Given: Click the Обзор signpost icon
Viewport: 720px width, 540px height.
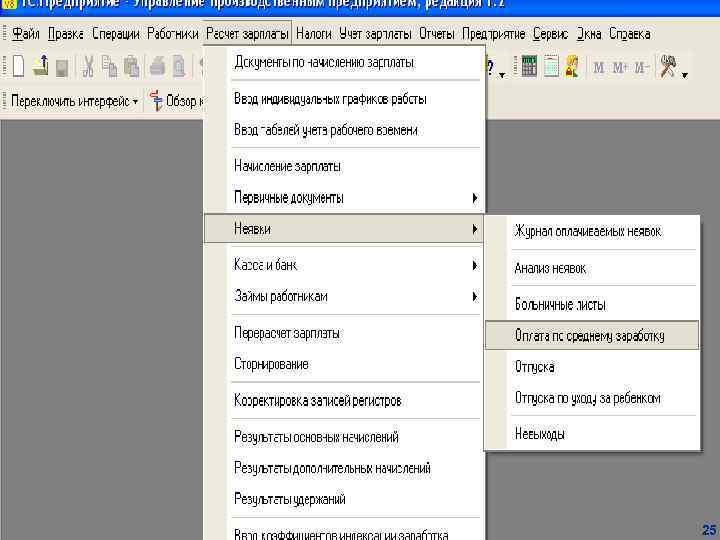Looking at the screenshot, I should pos(156,100).
